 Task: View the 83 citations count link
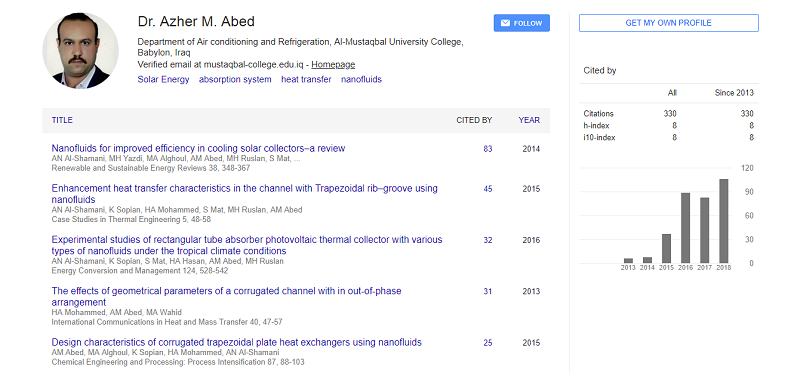pyautogui.click(x=488, y=149)
